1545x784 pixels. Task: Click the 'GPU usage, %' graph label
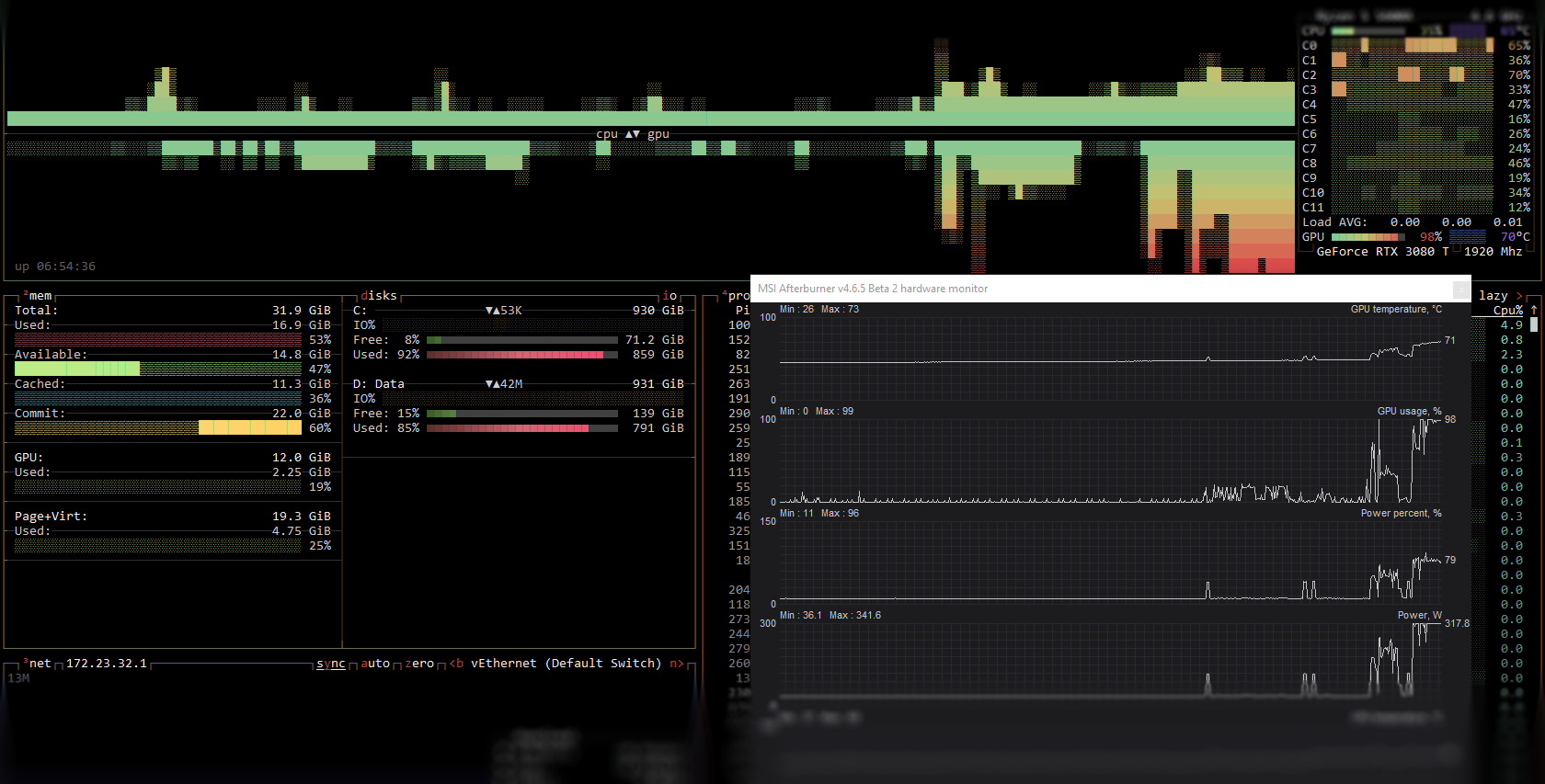(1409, 412)
